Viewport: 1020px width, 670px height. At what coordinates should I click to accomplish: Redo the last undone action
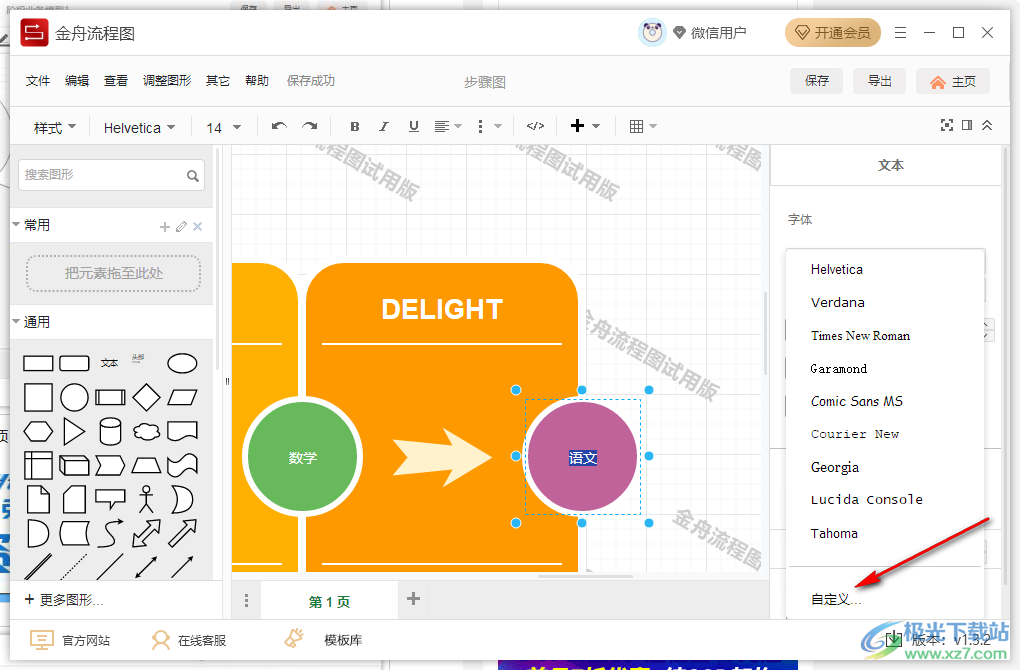coord(310,126)
